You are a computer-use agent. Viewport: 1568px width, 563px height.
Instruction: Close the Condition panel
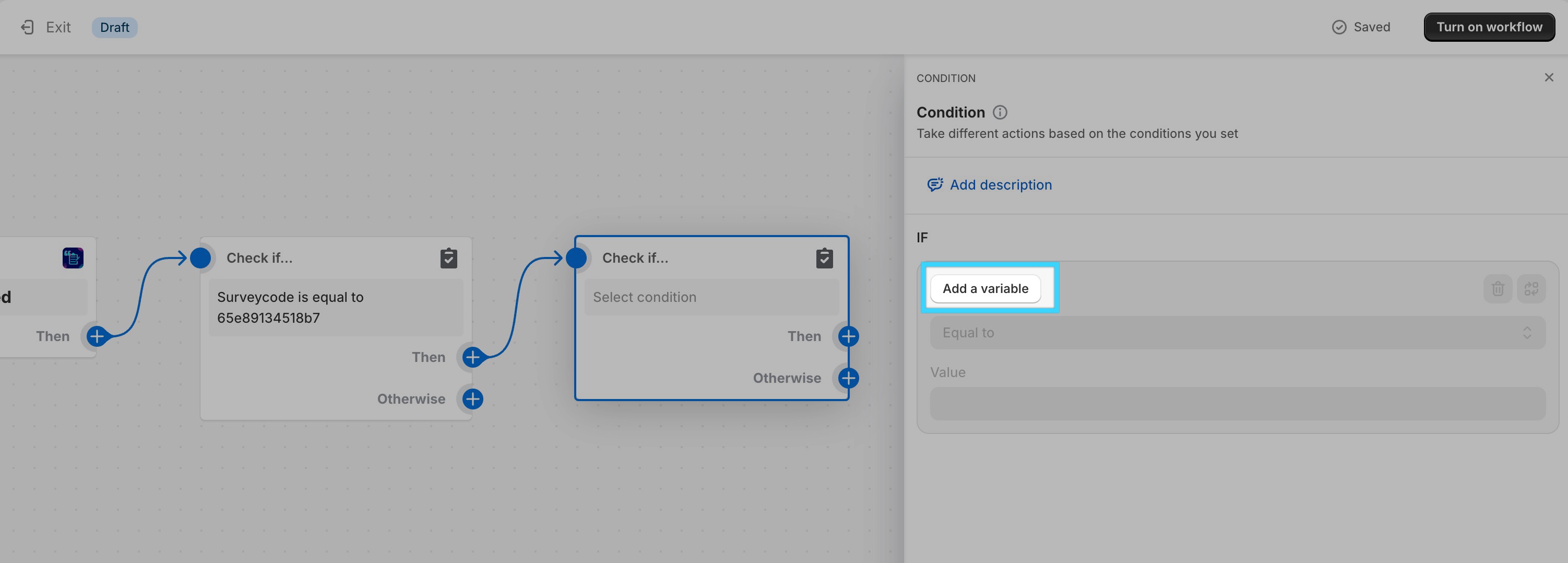pos(1549,77)
